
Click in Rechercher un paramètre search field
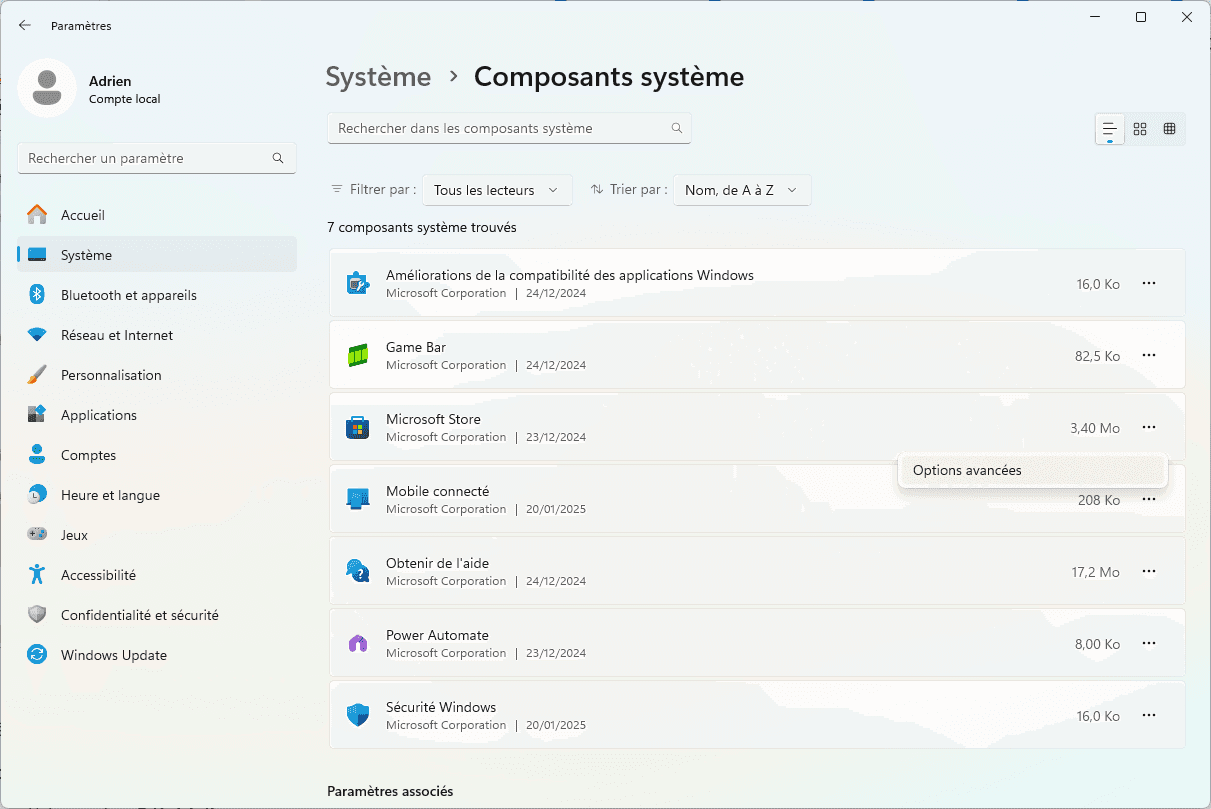[157, 158]
